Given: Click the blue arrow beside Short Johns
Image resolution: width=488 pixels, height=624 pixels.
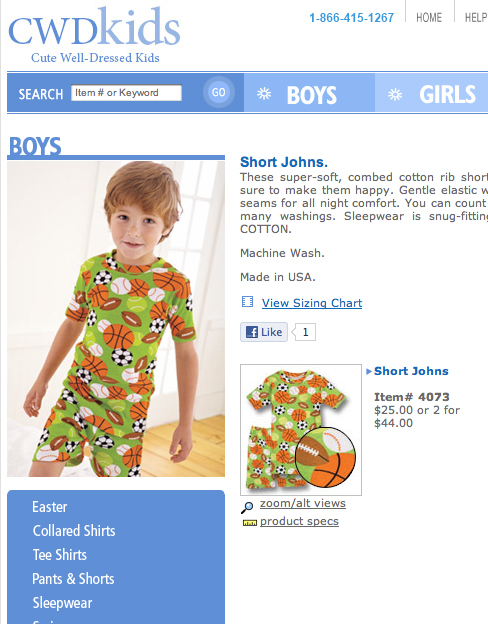Looking at the screenshot, I should point(369,371).
